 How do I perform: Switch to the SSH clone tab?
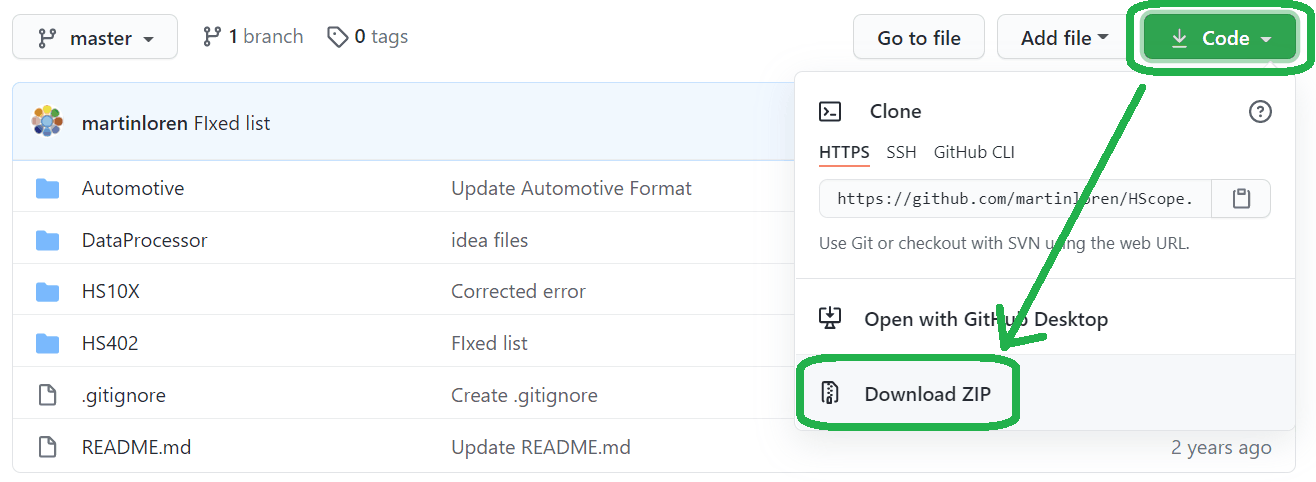pyautogui.click(x=901, y=152)
